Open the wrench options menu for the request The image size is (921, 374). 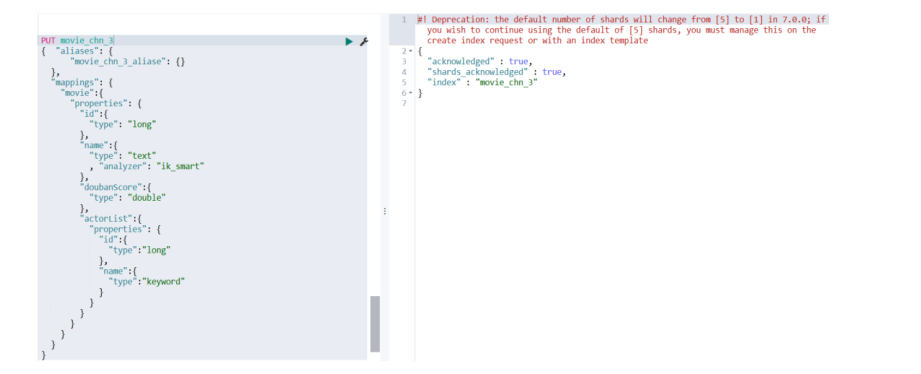(364, 41)
